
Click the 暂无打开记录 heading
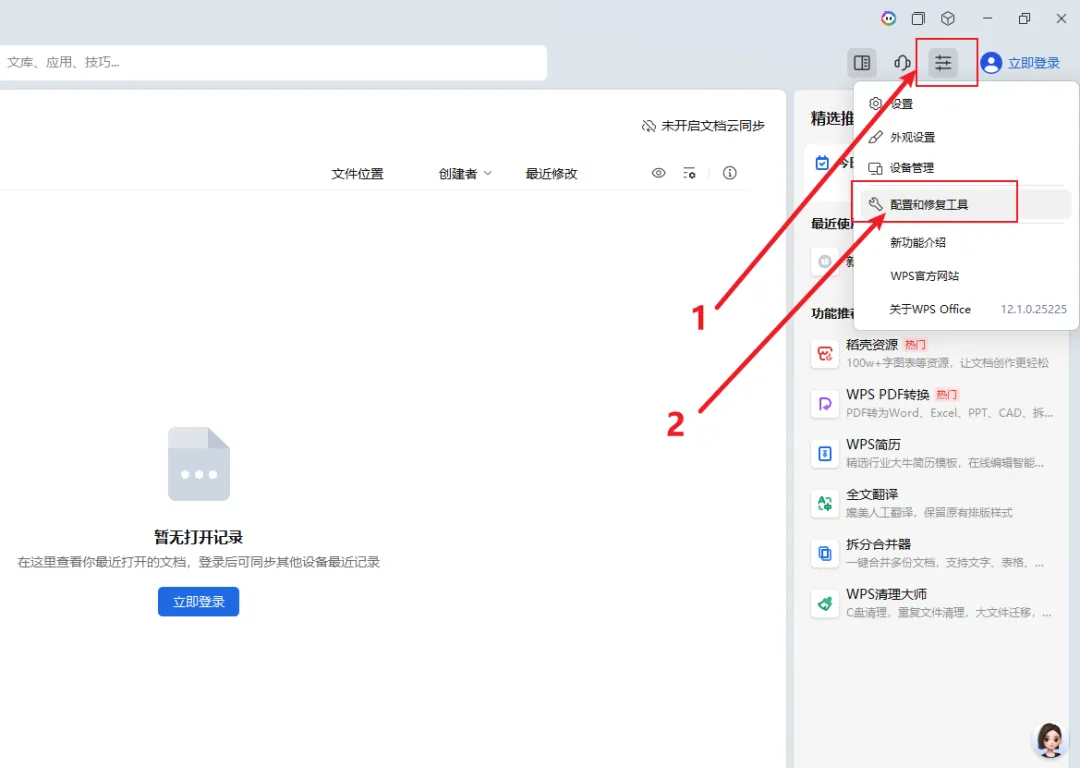click(198, 537)
